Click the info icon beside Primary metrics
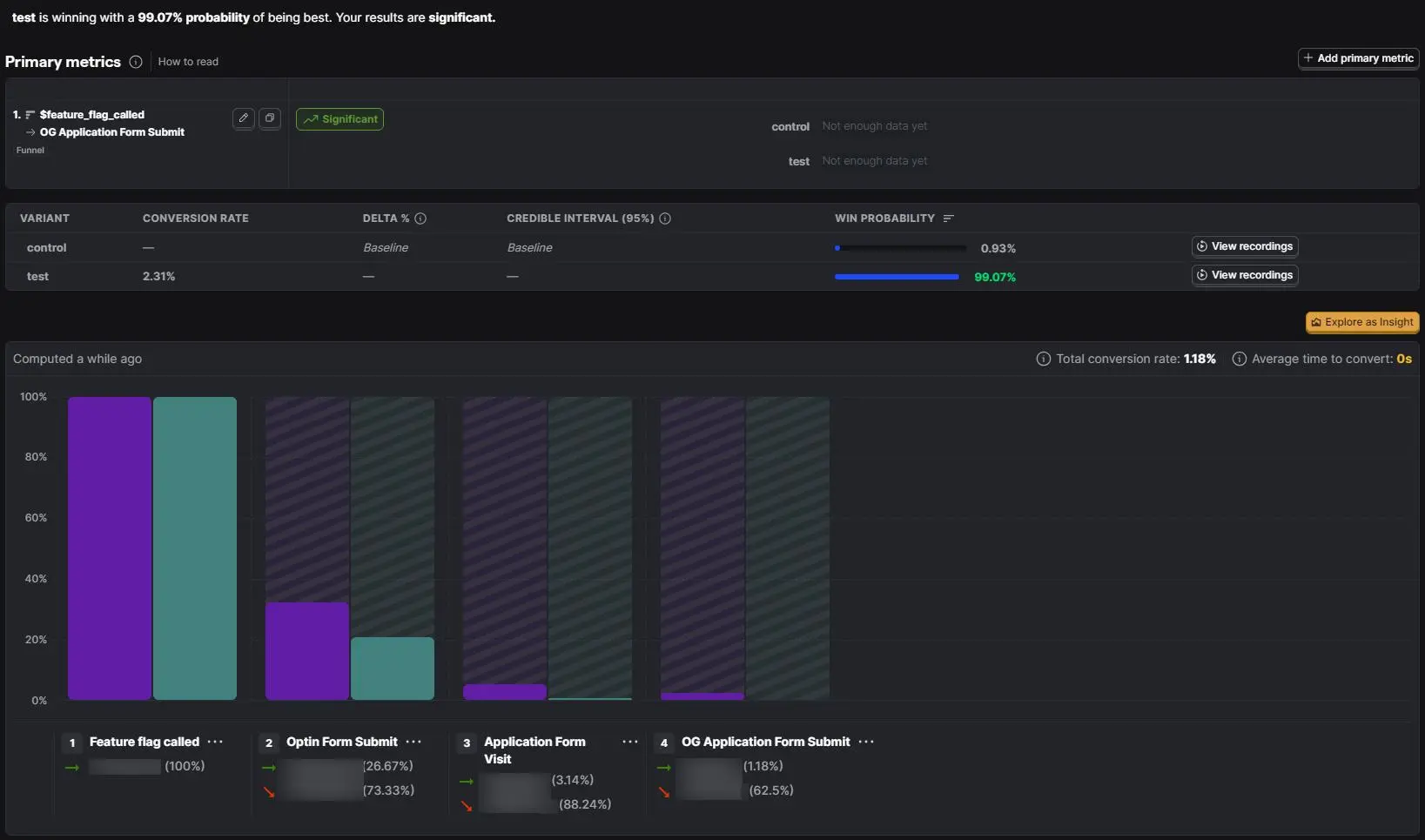The width and height of the screenshot is (1425, 840). coord(136,62)
